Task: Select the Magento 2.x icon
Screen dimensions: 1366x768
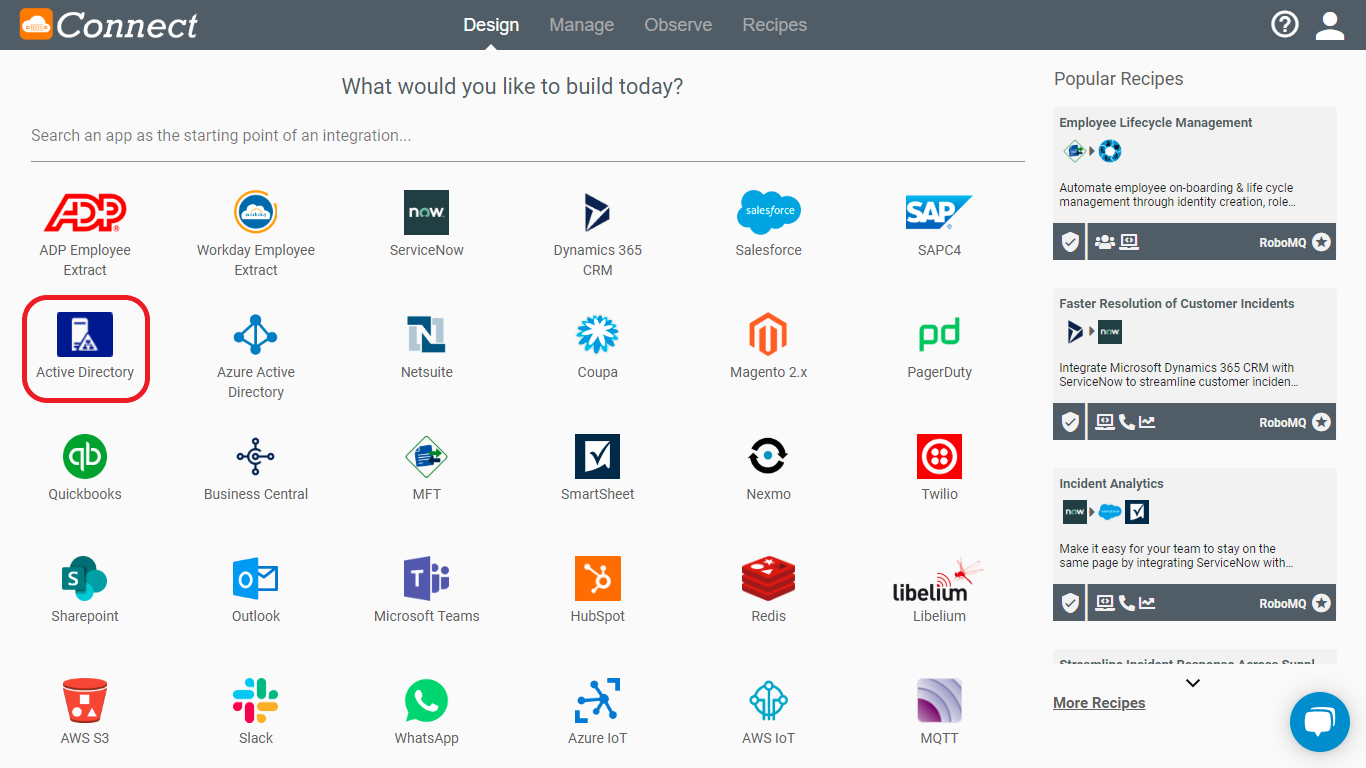Action: (x=769, y=334)
